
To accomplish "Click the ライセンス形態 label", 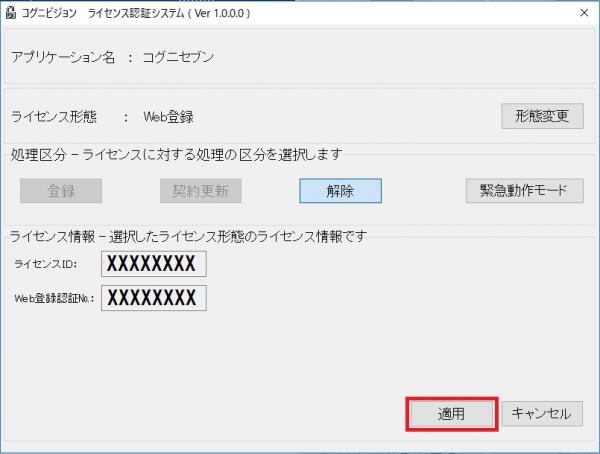I will pyautogui.click(x=54, y=117).
